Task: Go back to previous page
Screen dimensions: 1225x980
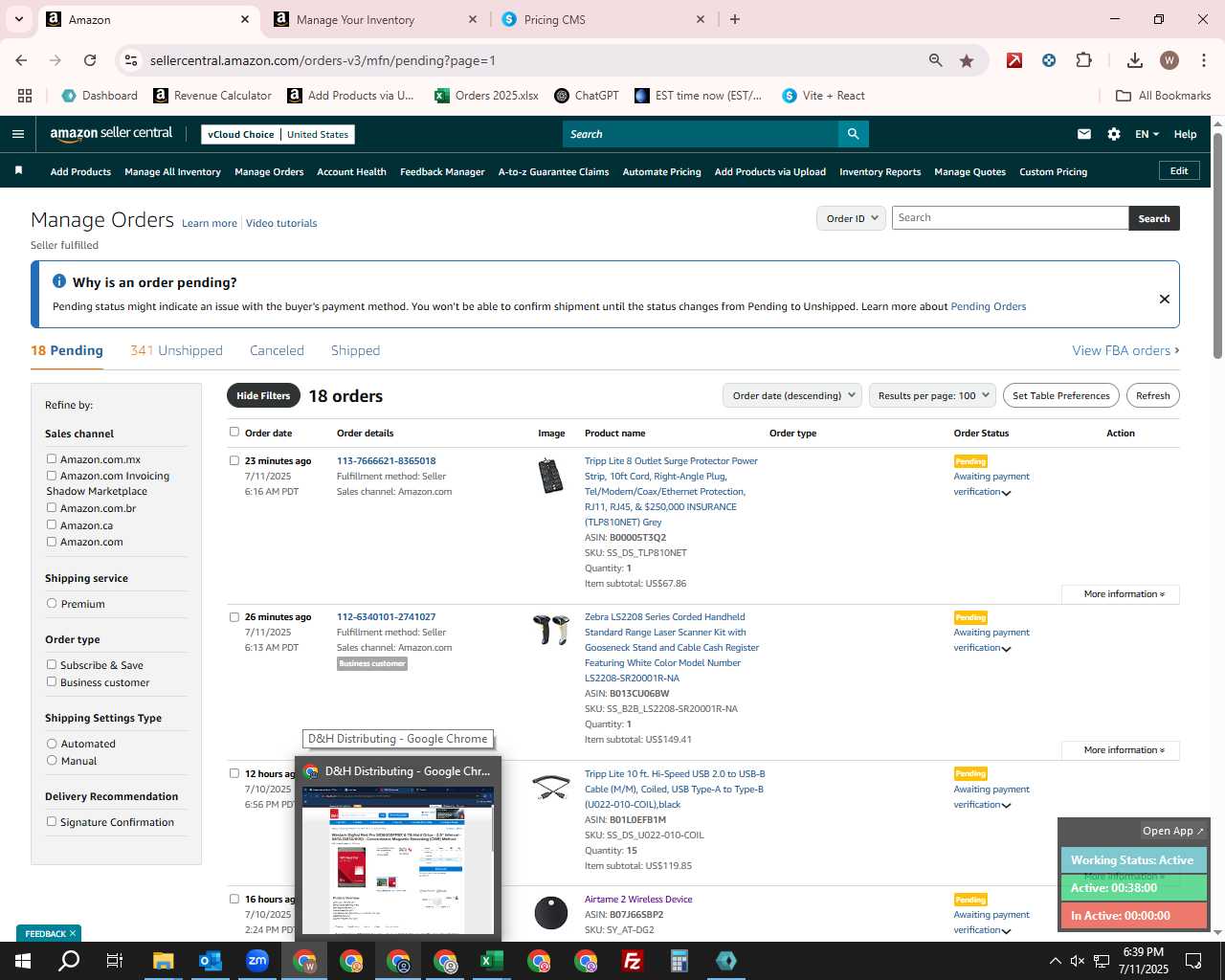Action: point(21,60)
